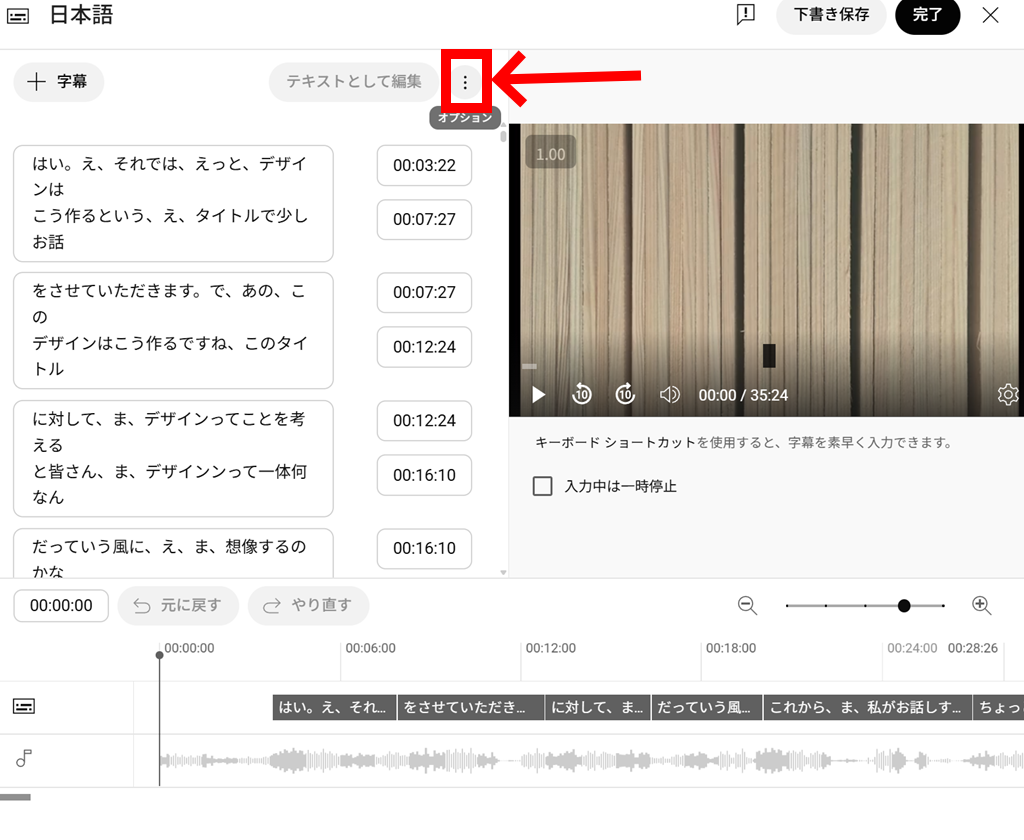Image resolution: width=1024 pixels, height=840 pixels.
Task: Play the video preview
Action: tap(539, 395)
